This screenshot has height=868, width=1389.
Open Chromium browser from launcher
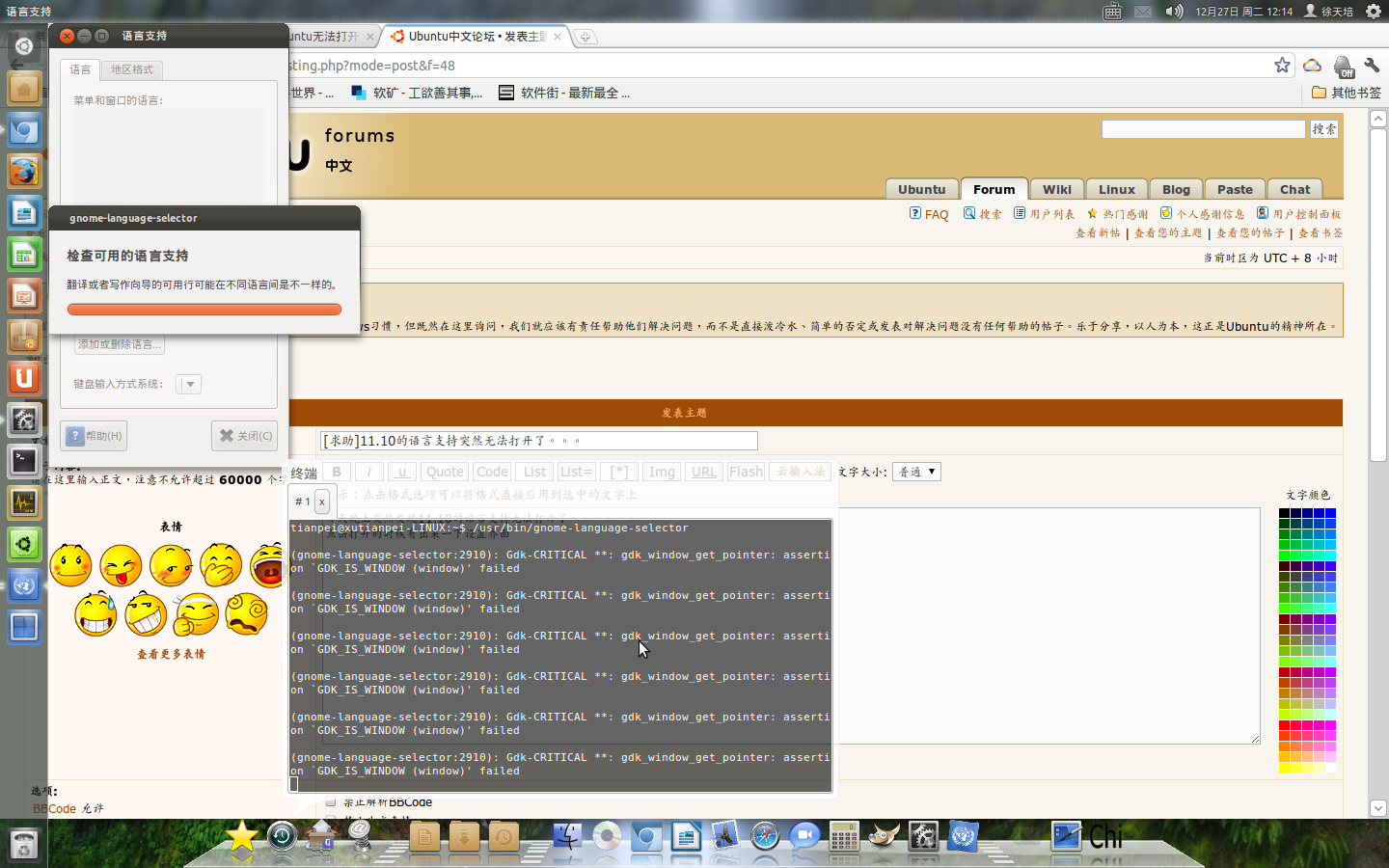pyautogui.click(x=24, y=130)
